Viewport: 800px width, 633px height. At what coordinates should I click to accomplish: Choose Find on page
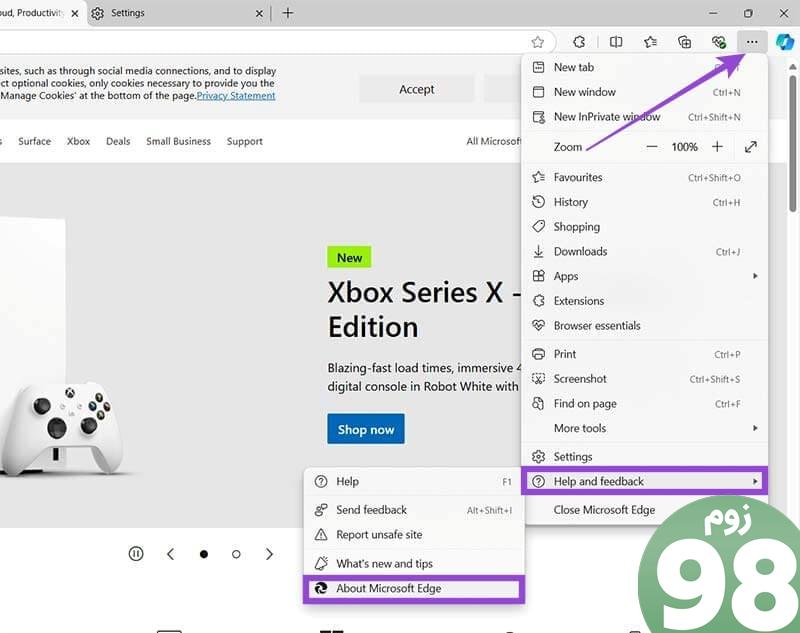coord(645,403)
